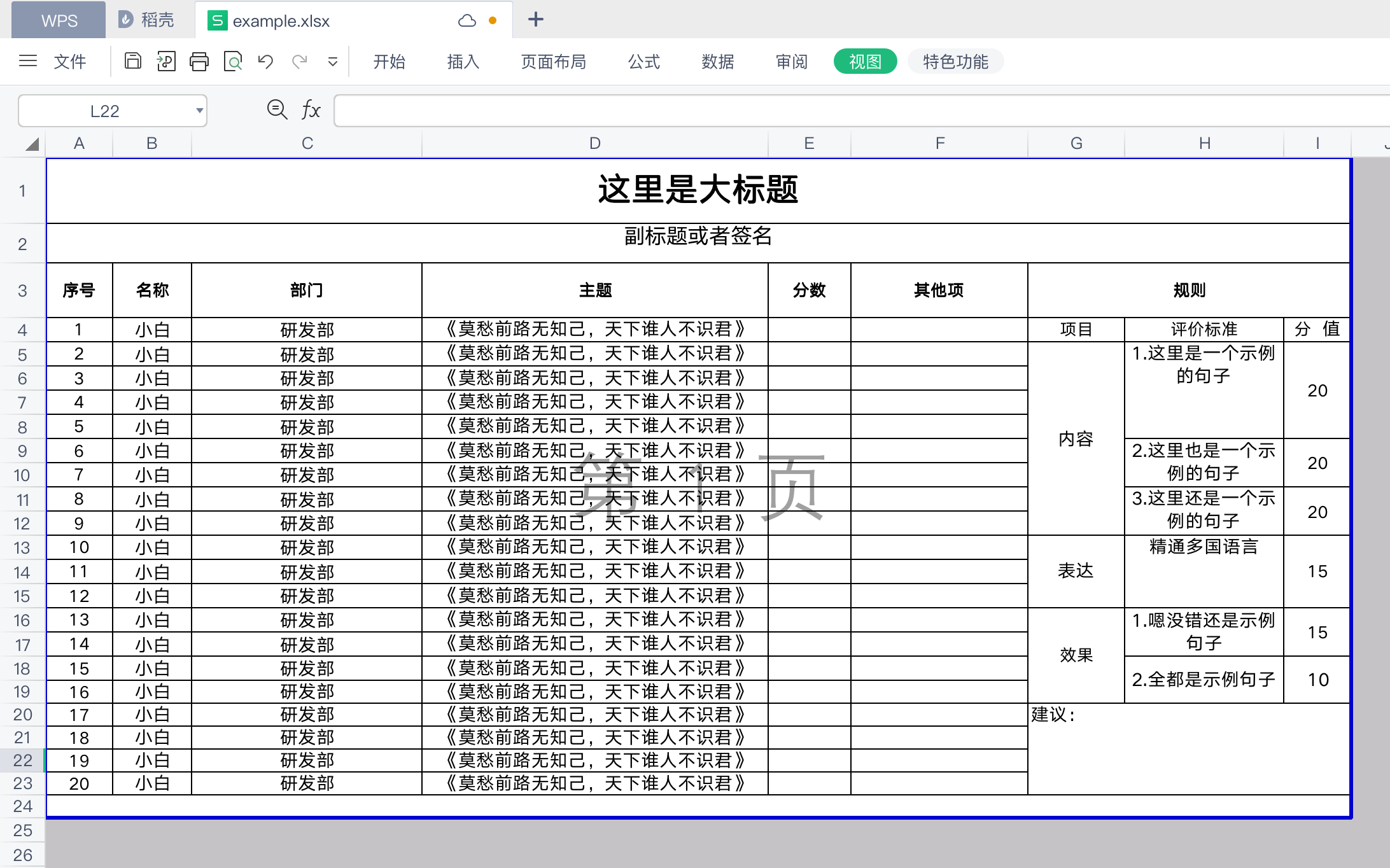Viewport: 1390px width, 868px height.
Task: Switch to the 稻壳 tab
Action: coord(147,20)
